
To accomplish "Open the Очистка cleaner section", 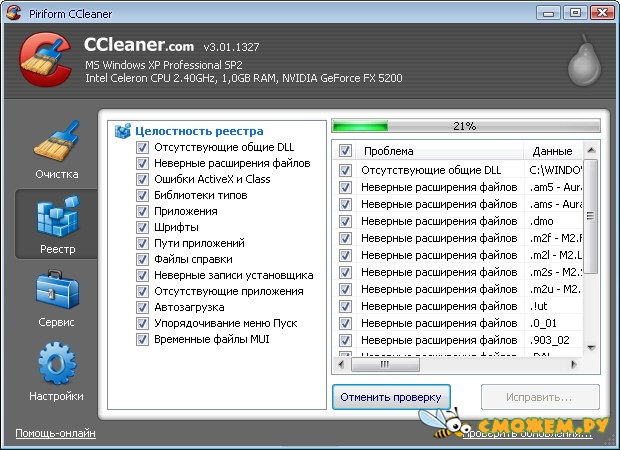I will point(57,150).
